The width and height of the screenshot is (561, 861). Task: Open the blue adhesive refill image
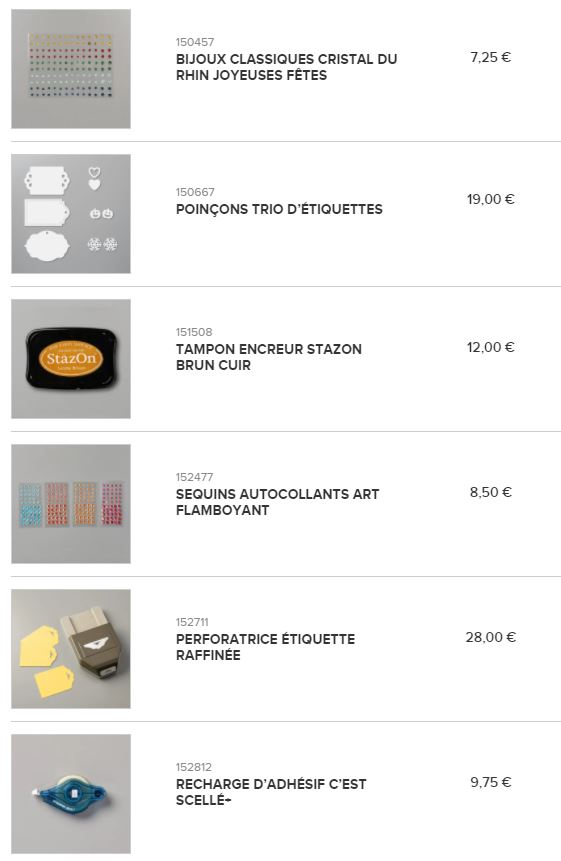tap(71, 793)
